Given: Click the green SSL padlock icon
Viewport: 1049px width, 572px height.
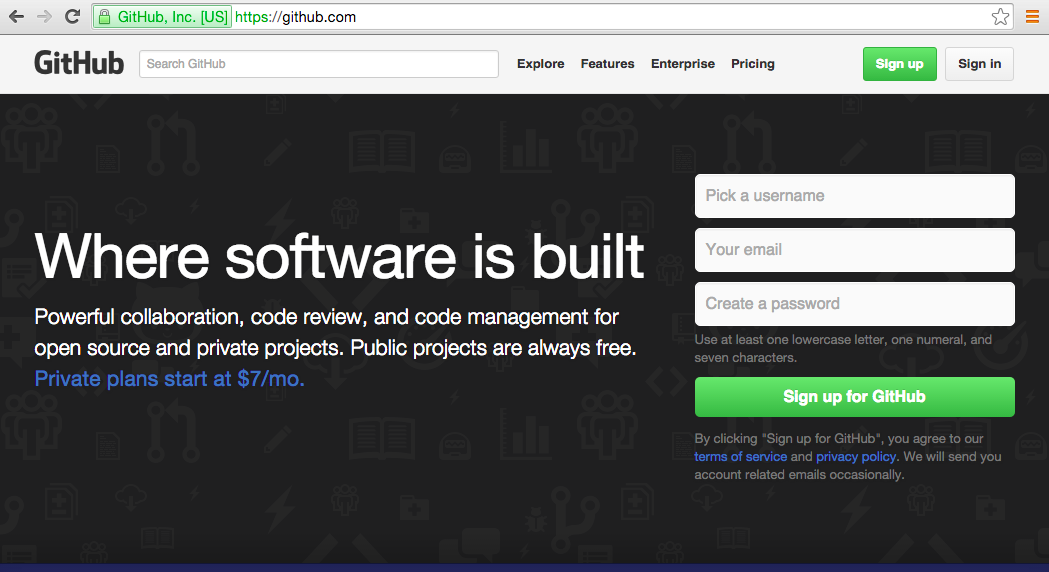Looking at the screenshot, I should 104,17.
